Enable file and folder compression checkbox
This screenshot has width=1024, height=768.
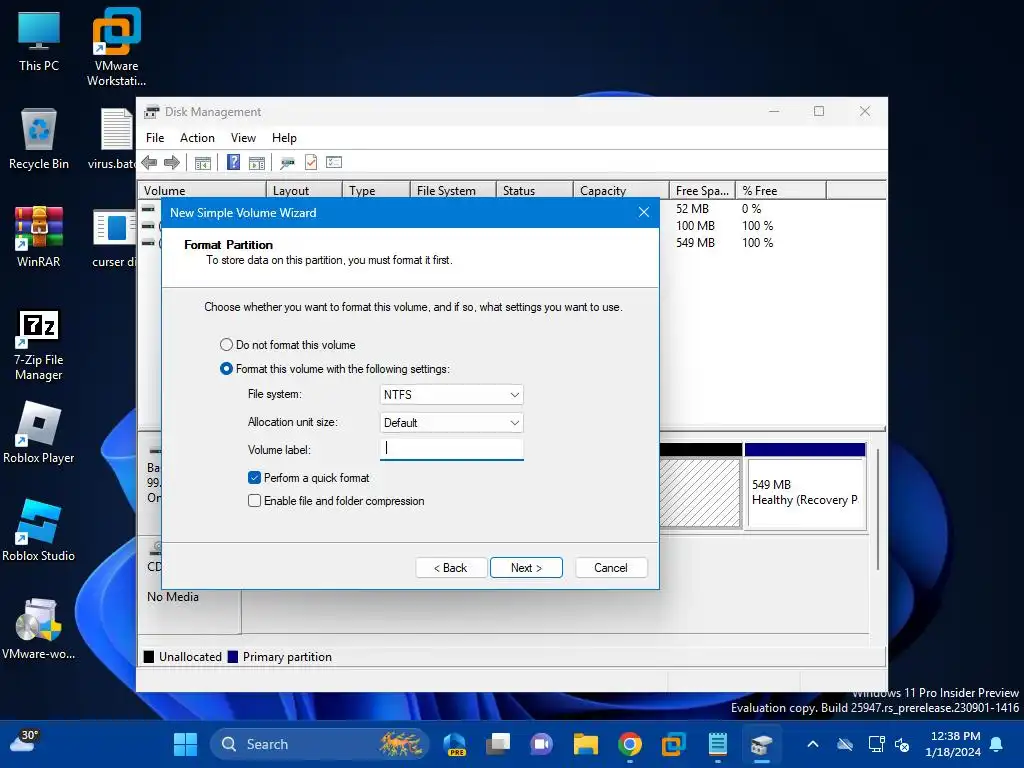coord(336,501)
